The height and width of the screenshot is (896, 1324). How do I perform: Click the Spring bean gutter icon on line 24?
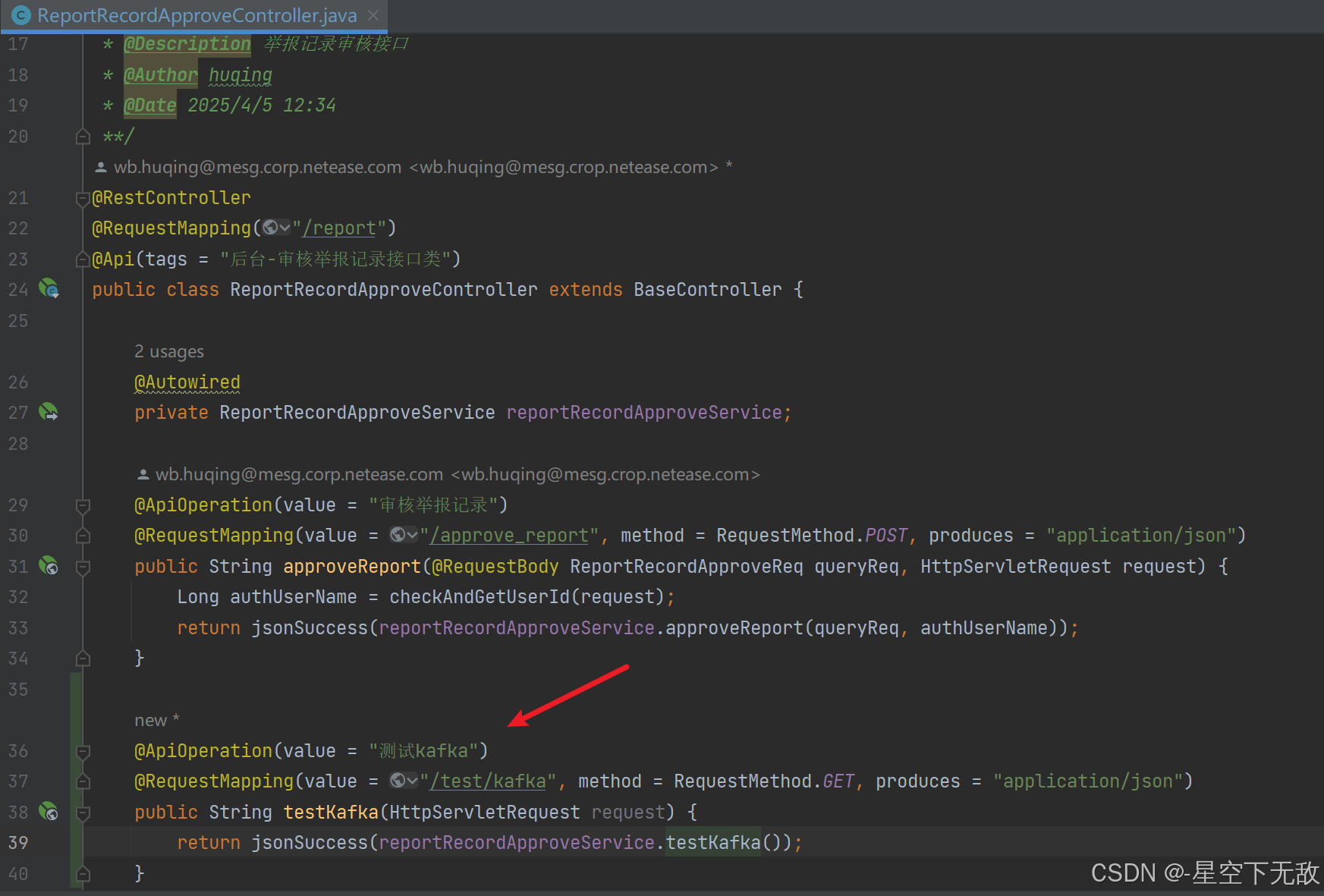pos(49,289)
